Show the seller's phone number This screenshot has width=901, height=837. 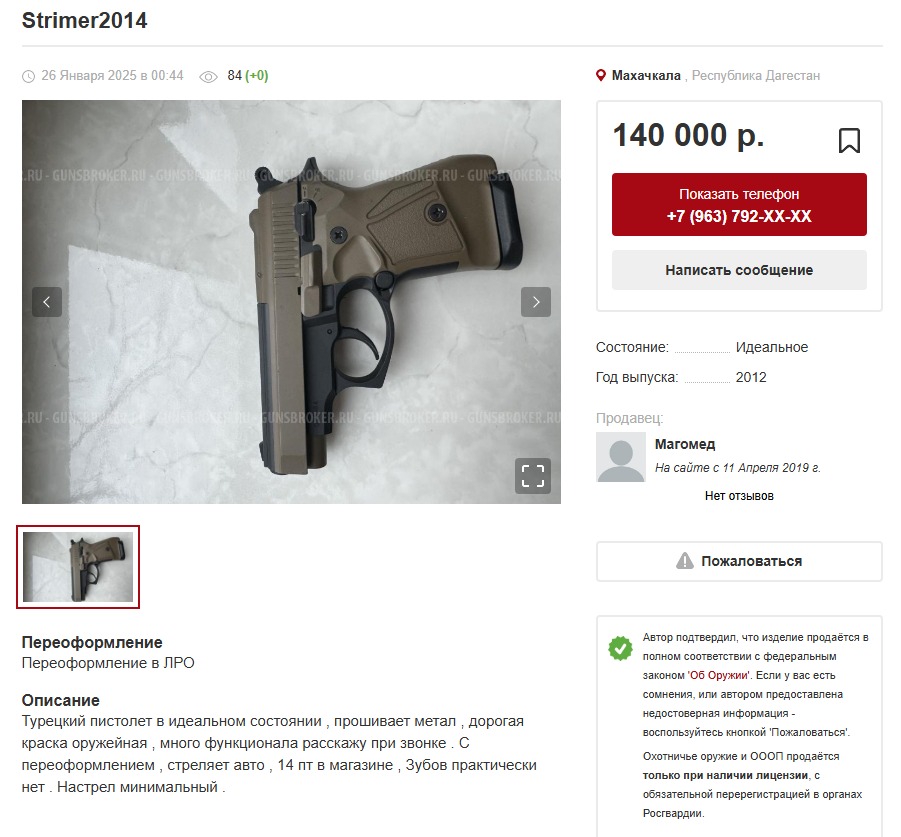(x=739, y=205)
